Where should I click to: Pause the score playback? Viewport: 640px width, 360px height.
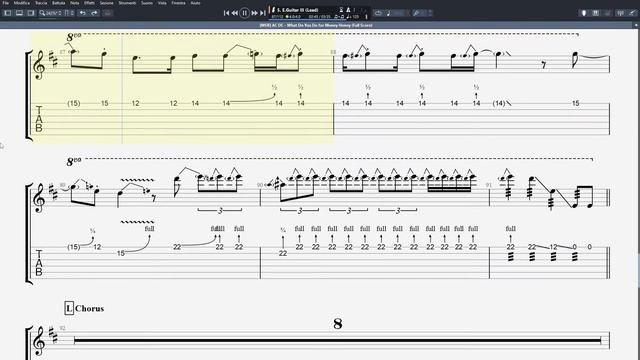click(244, 13)
